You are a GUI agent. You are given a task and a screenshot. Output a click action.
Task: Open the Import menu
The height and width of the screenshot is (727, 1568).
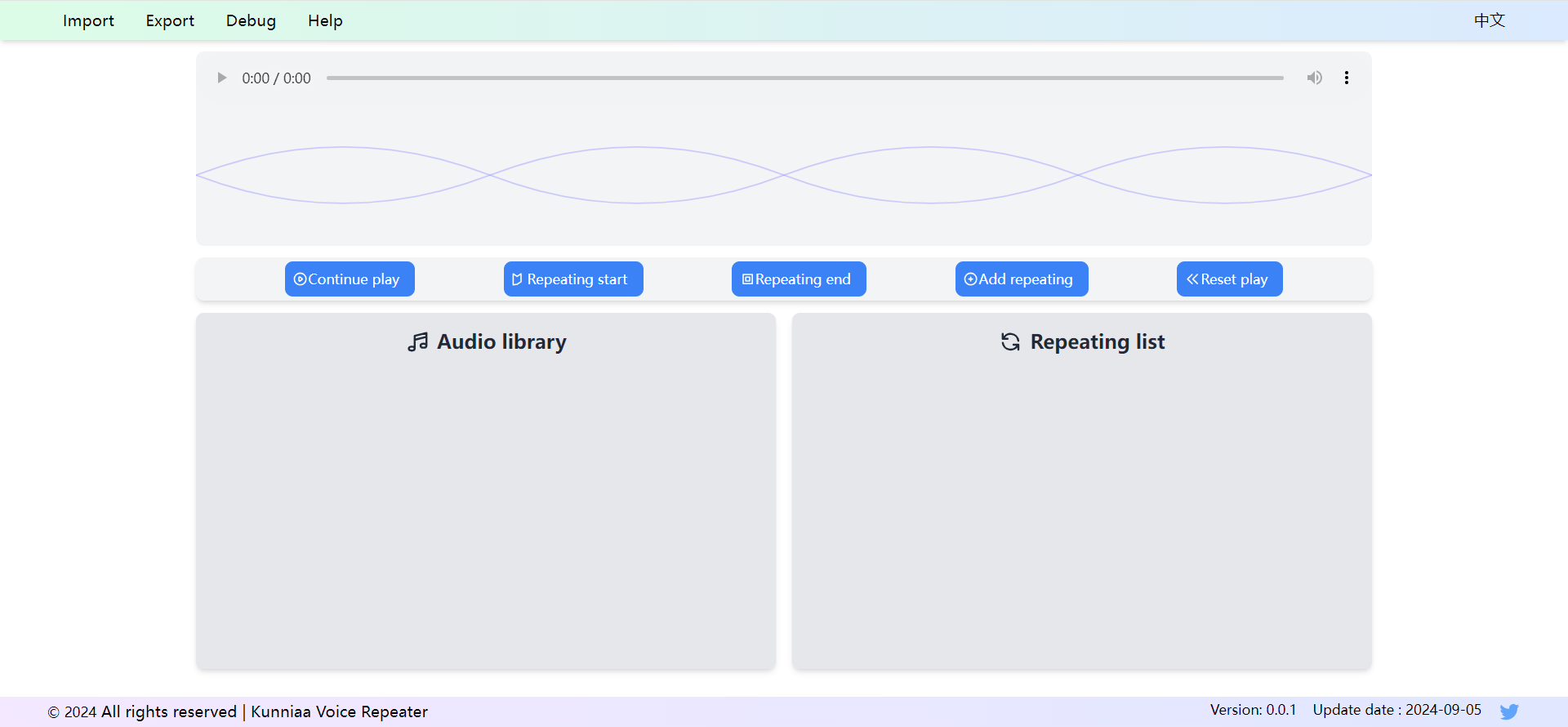tap(88, 20)
